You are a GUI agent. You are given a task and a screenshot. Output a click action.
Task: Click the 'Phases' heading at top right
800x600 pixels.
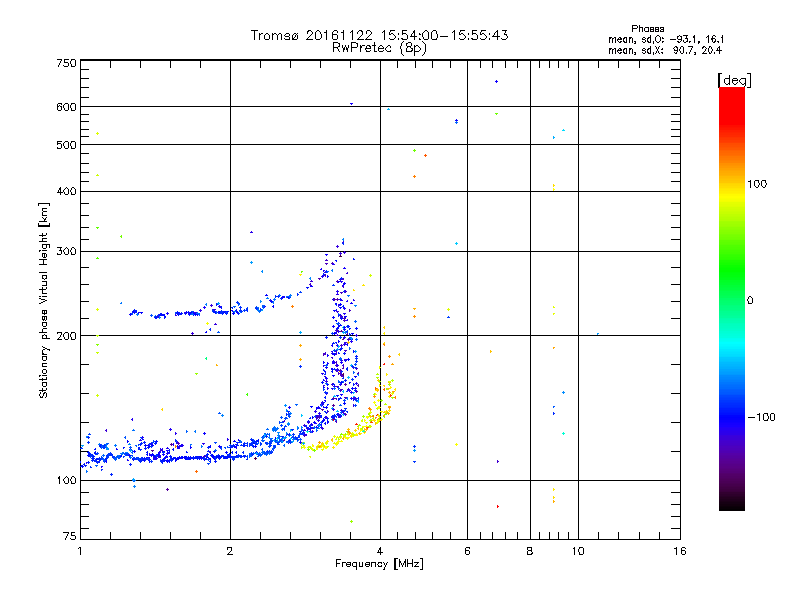click(647, 29)
